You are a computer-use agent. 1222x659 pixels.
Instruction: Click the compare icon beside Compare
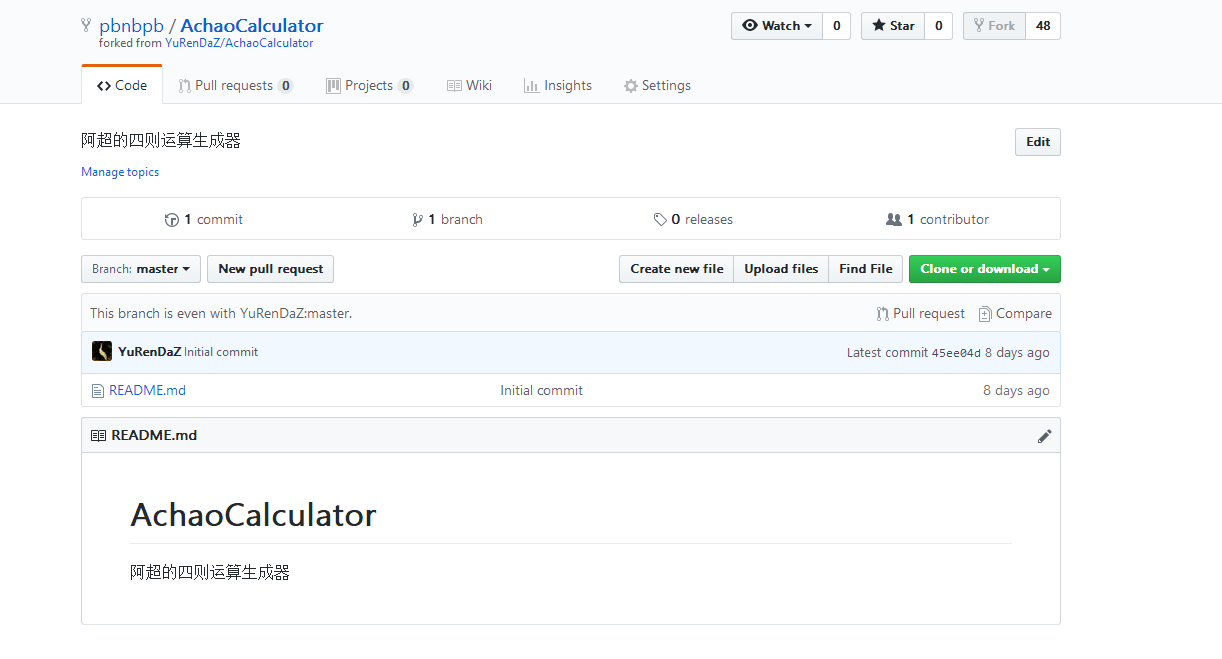click(985, 314)
